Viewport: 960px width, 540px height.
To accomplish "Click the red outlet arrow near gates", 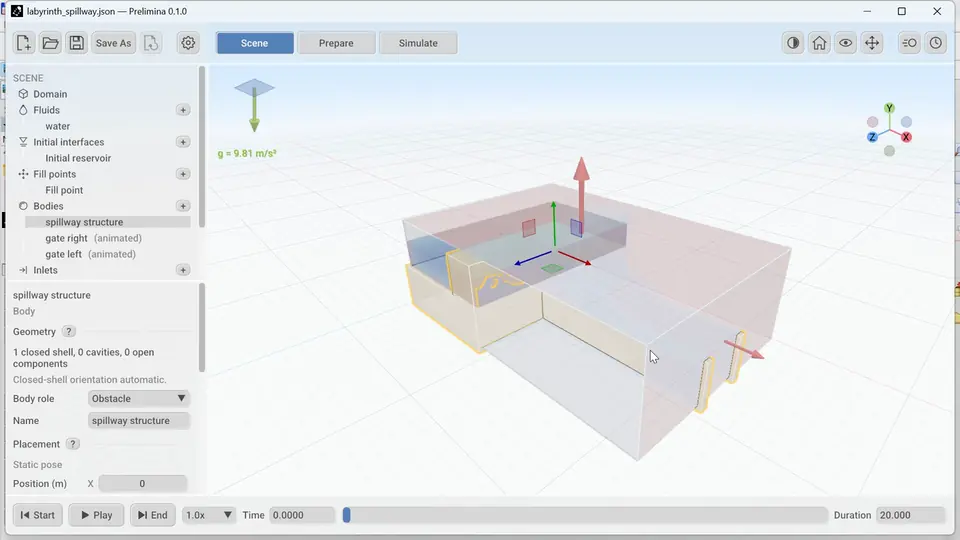I will click(x=744, y=350).
